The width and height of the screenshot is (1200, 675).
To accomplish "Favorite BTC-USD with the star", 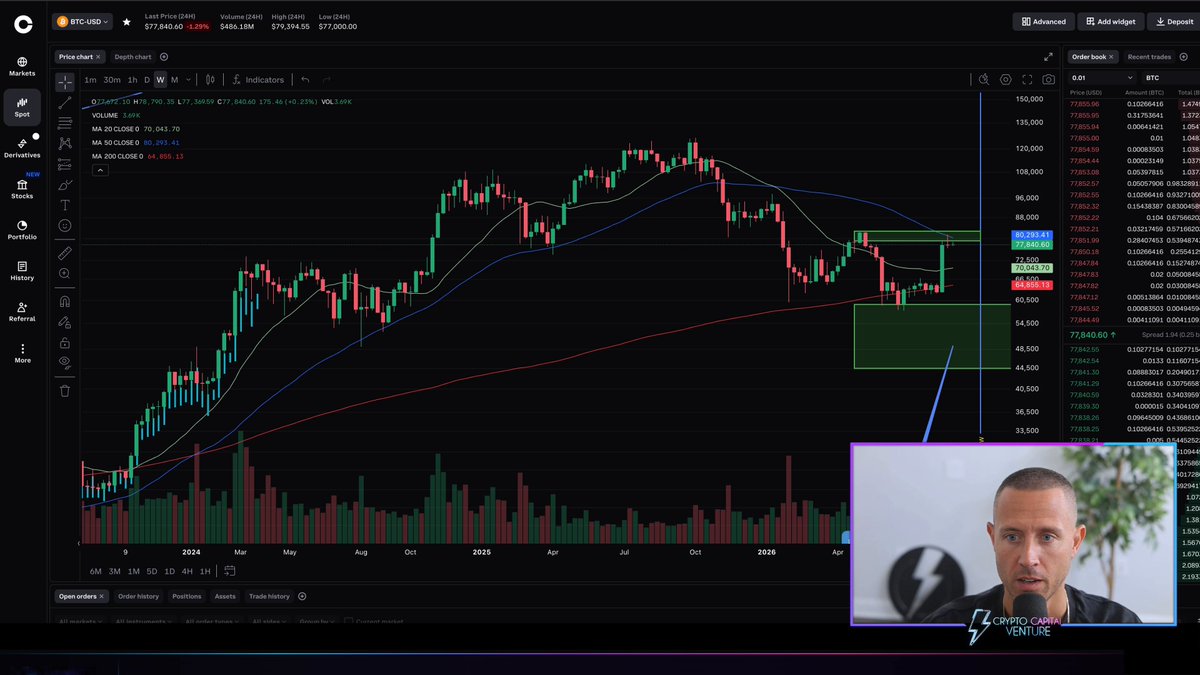I will tap(126, 21).
